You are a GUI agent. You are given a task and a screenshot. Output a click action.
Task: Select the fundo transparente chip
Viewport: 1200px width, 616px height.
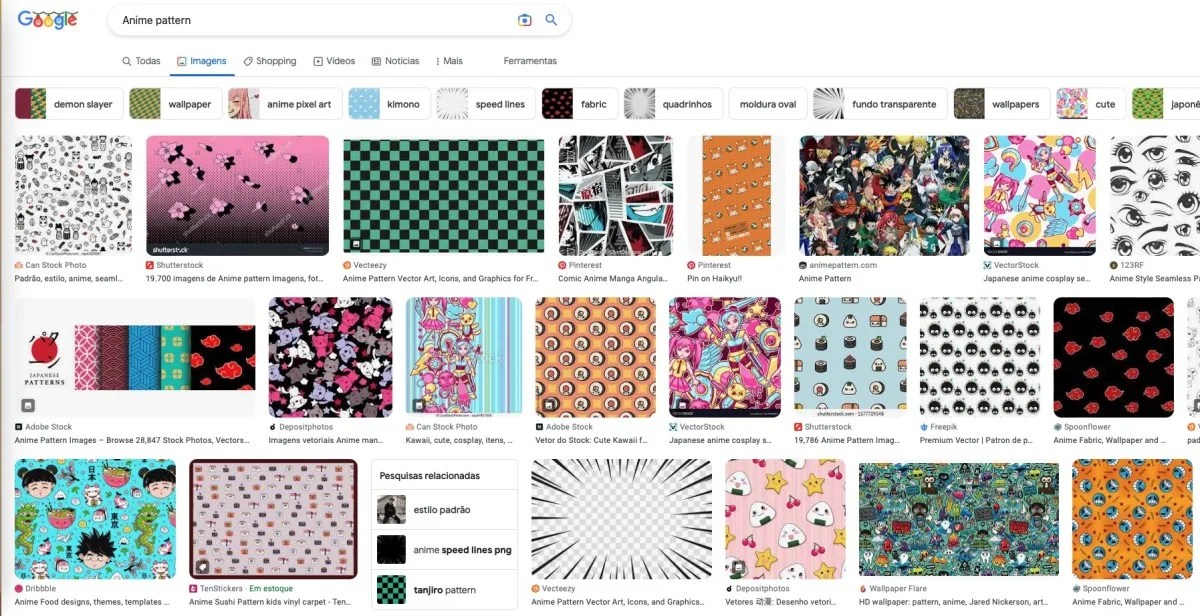click(880, 104)
